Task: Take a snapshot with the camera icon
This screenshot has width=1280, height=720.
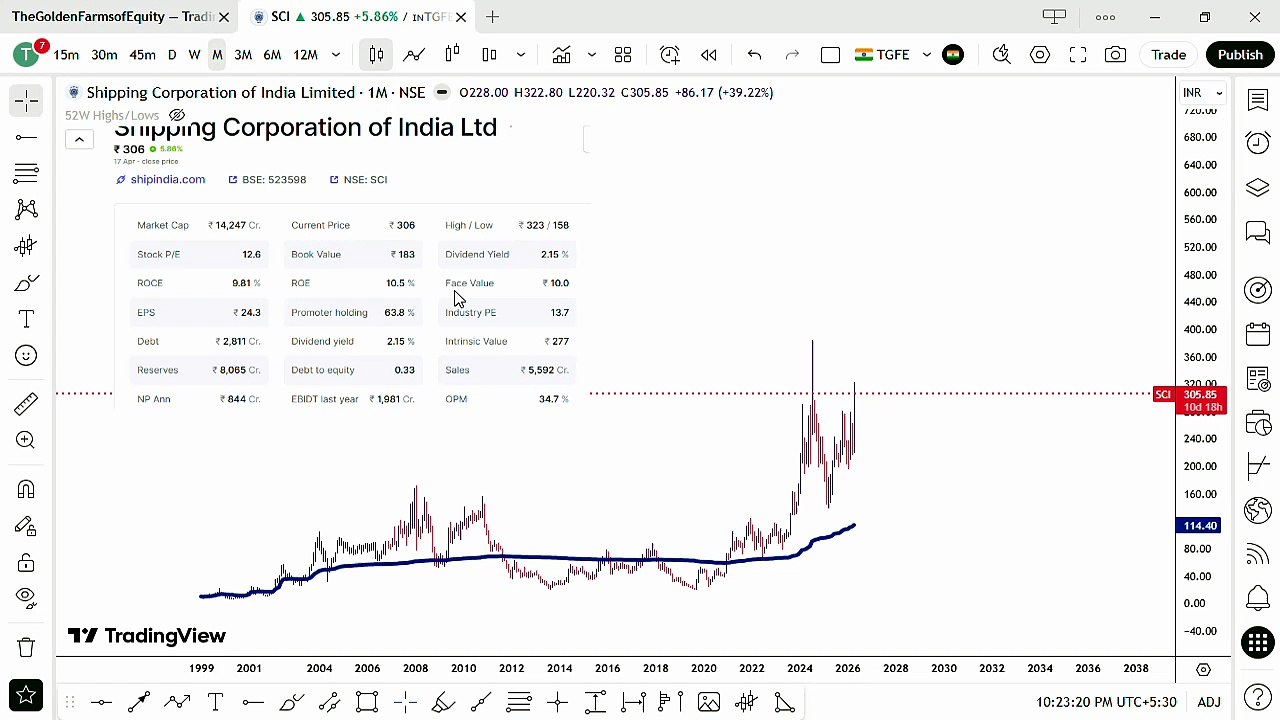Action: 1115,55
